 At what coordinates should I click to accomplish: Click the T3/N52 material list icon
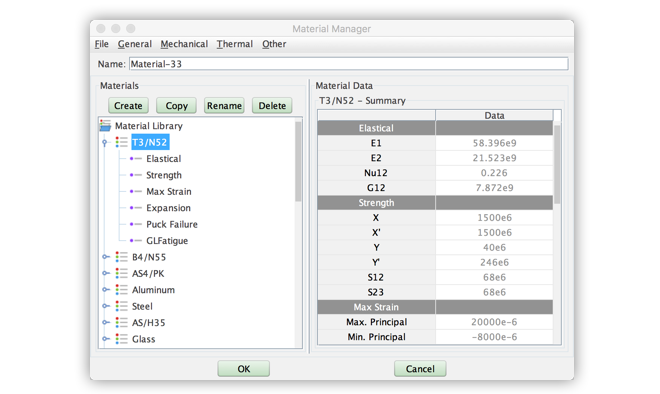coord(122,142)
